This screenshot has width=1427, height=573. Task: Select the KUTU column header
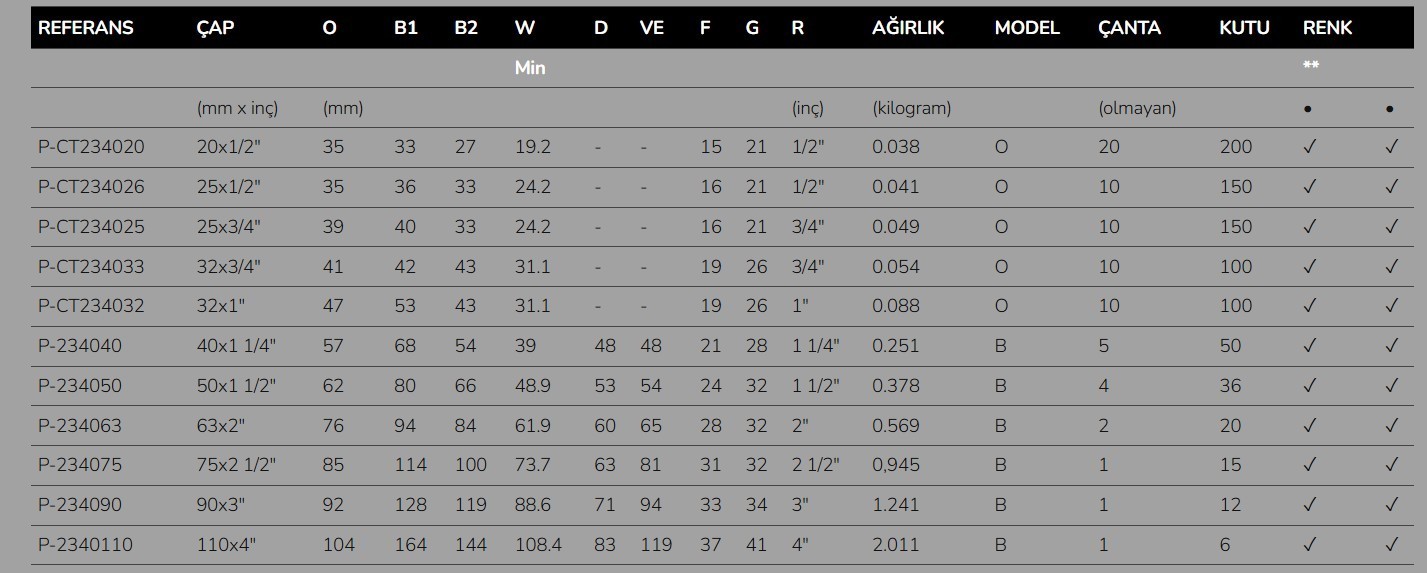(1244, 28)
